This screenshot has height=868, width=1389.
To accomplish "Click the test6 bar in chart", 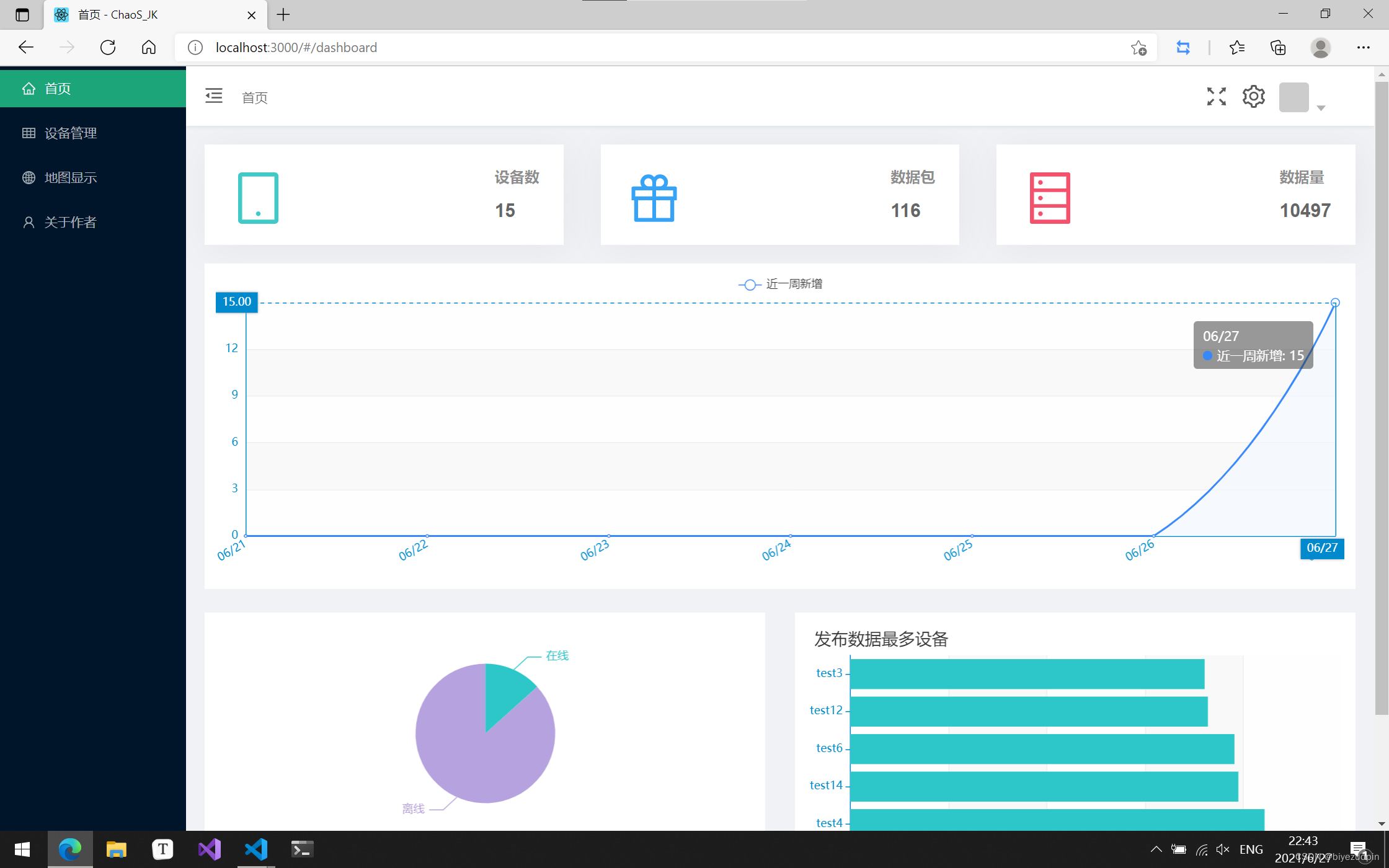I will [1042, 748].
